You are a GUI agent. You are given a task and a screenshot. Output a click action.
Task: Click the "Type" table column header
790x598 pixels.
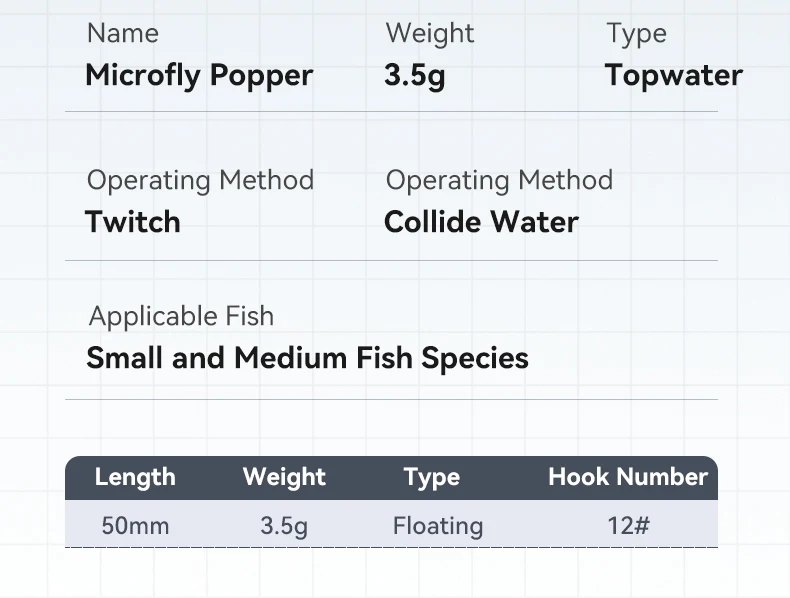tap(432, 478)
